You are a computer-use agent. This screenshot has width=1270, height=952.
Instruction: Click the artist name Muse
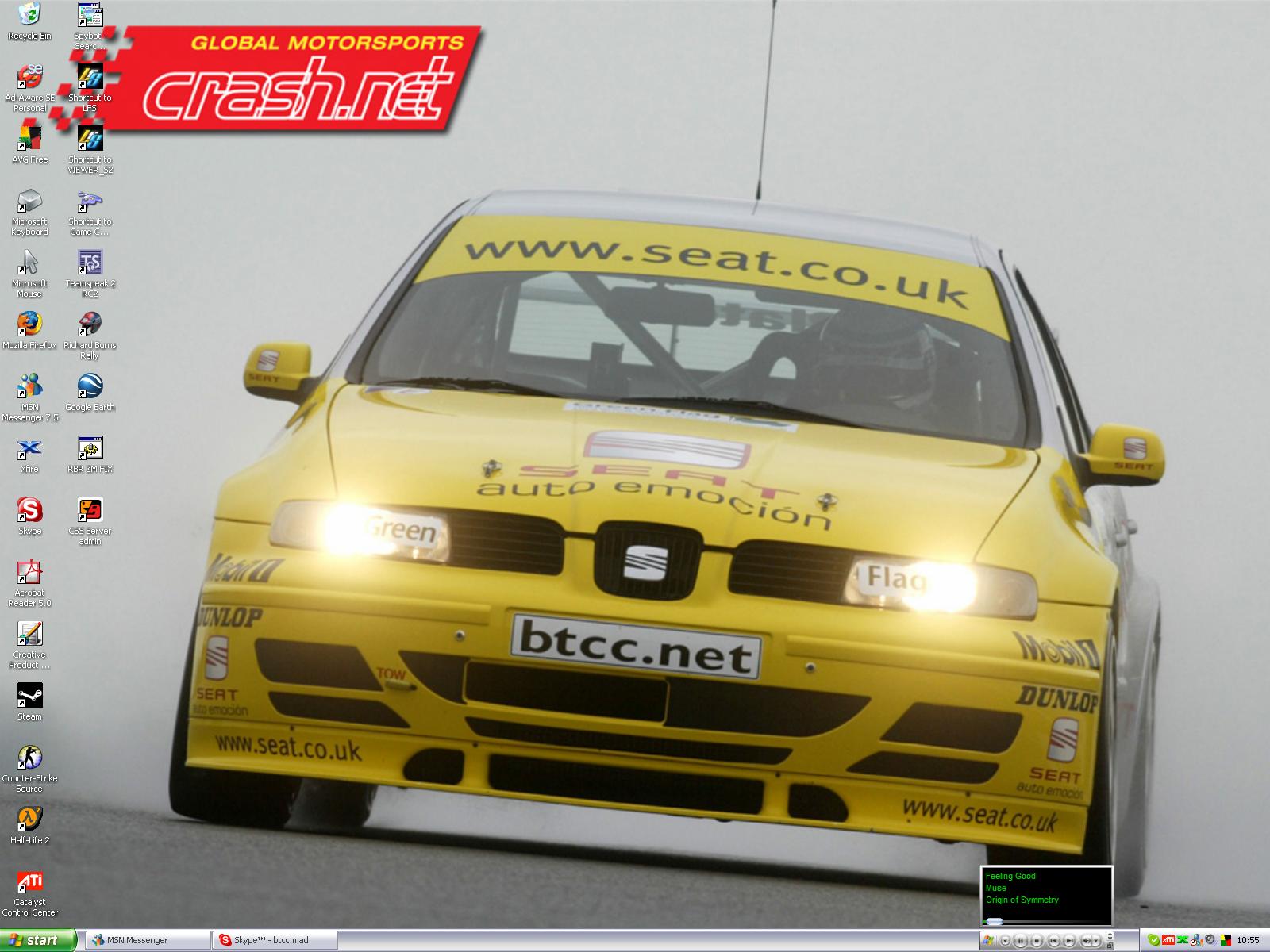[996, 888]
